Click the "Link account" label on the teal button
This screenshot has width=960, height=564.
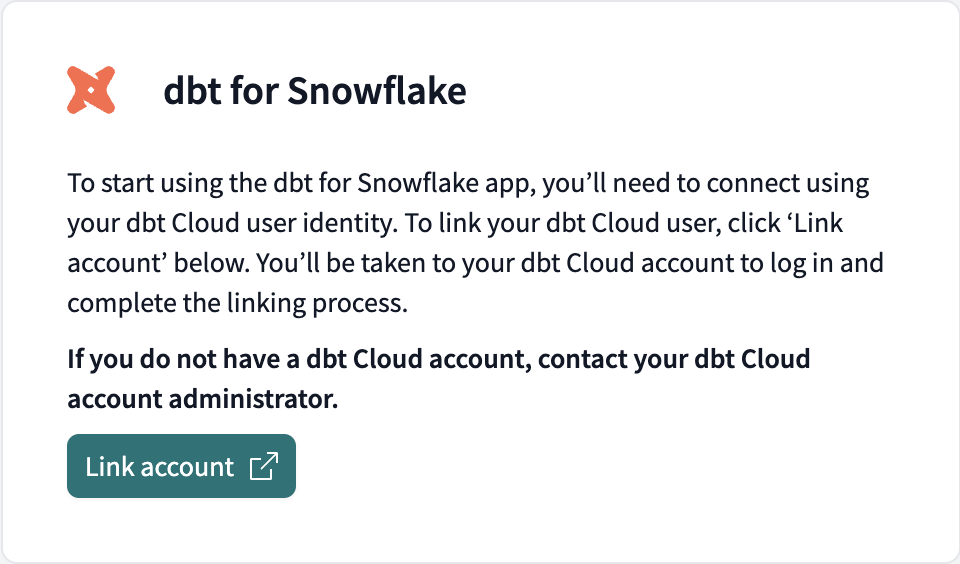point(159,467)
